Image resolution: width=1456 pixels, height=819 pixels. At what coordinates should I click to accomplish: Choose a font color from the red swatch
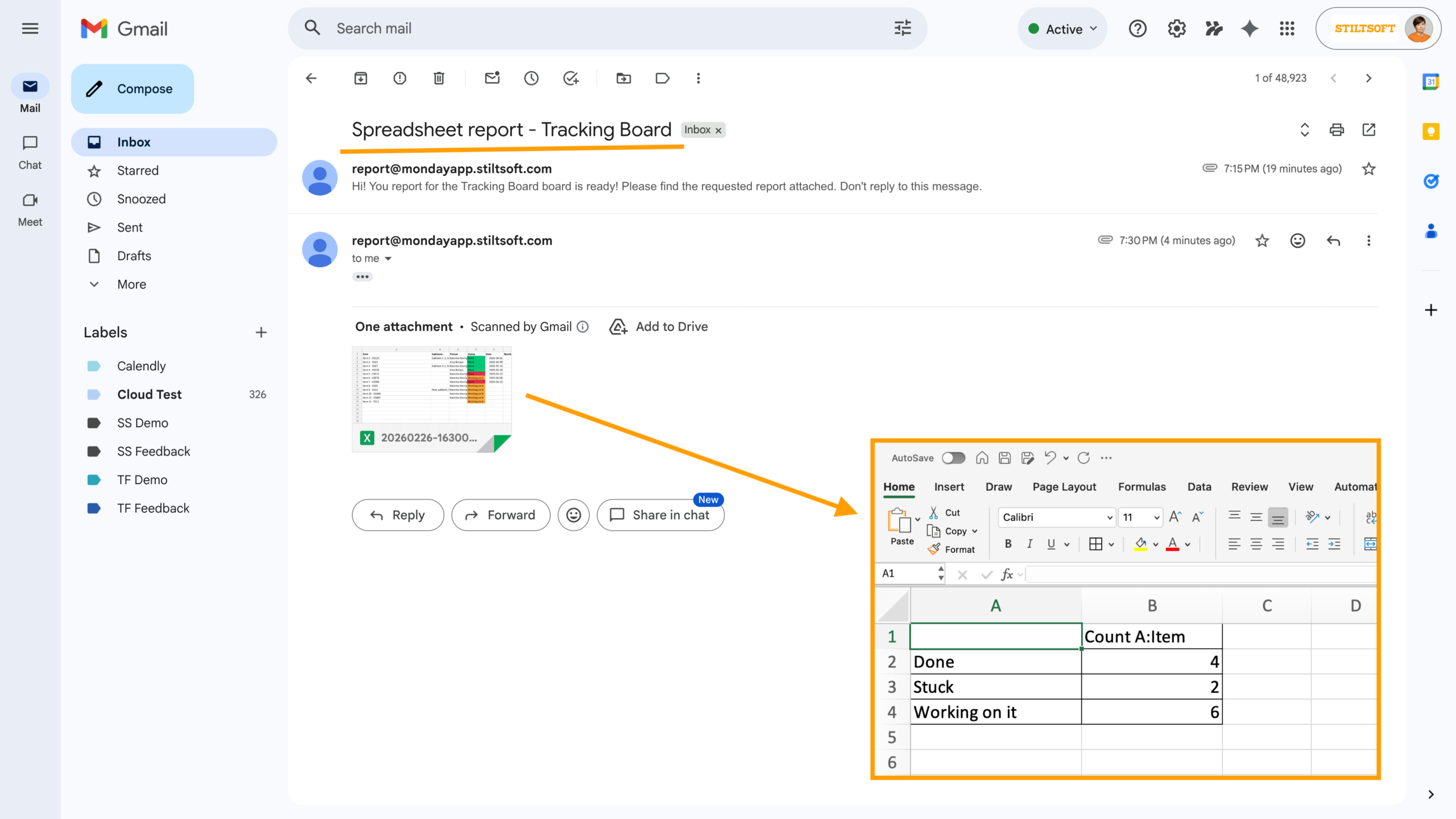[1173, 544]
